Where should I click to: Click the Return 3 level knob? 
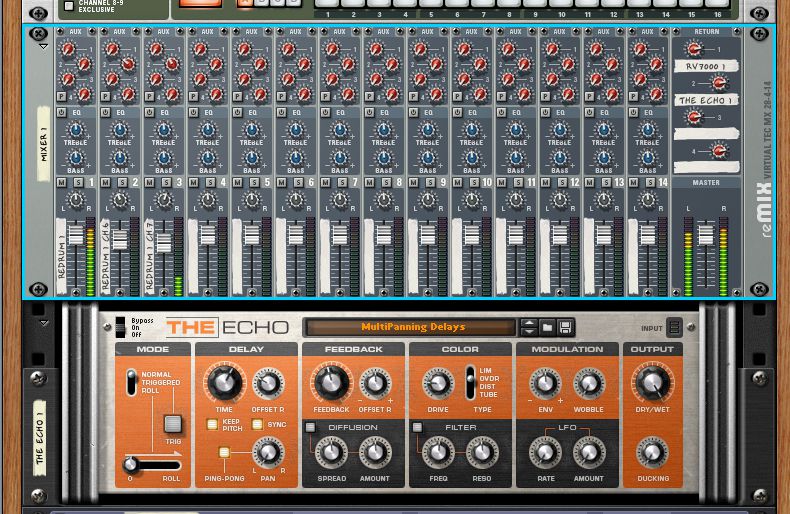click(694, 117)
